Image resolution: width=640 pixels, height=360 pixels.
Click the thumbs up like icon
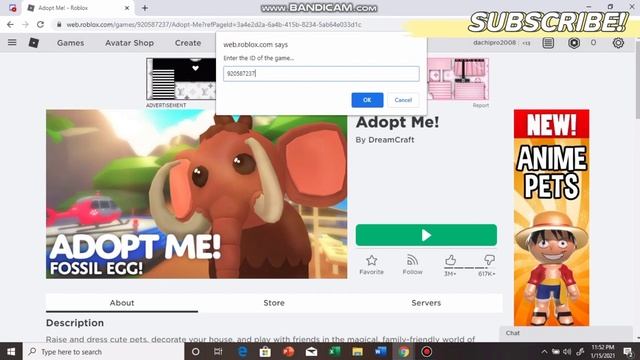point(450,260)
